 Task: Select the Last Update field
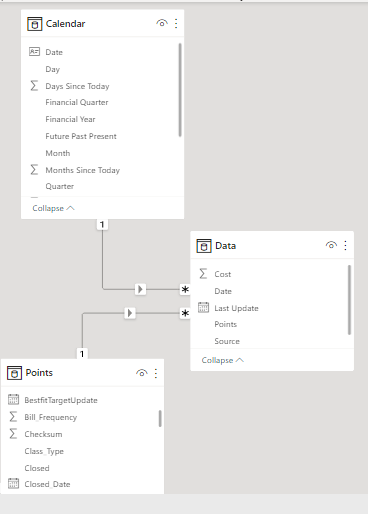point(236,308)
